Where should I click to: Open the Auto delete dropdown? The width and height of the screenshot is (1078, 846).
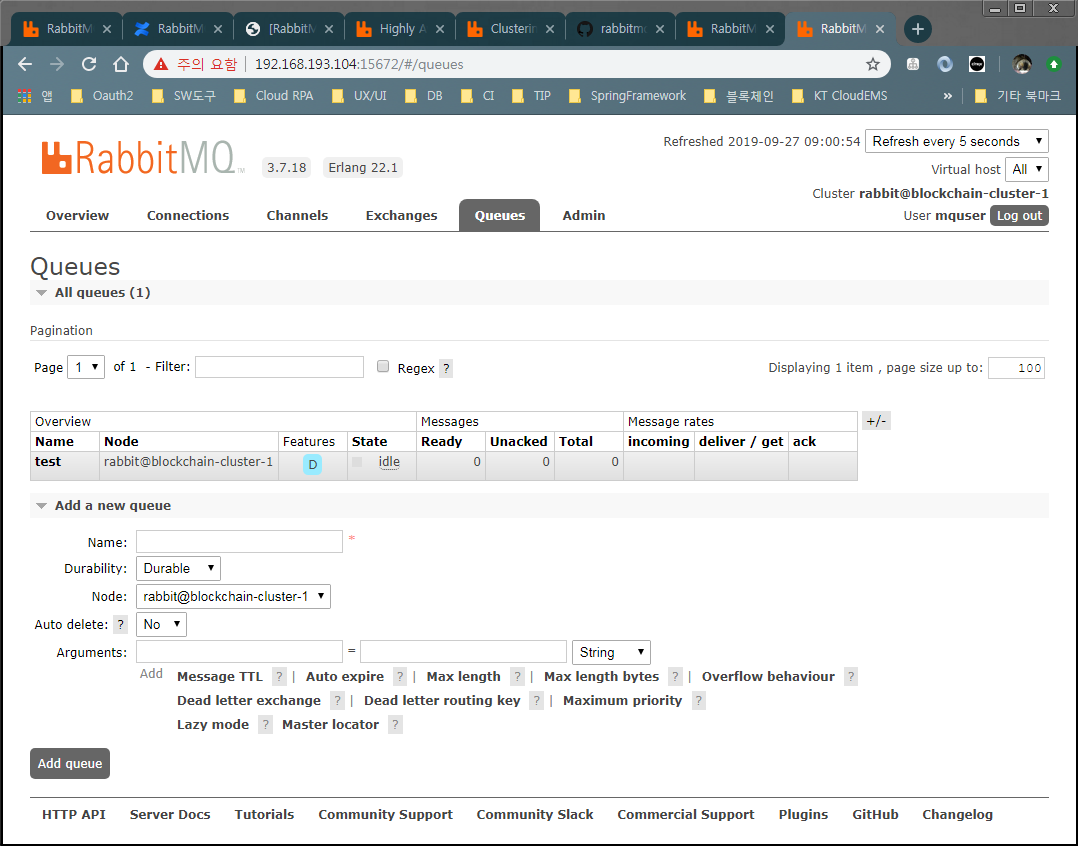(x=161, y=625)
